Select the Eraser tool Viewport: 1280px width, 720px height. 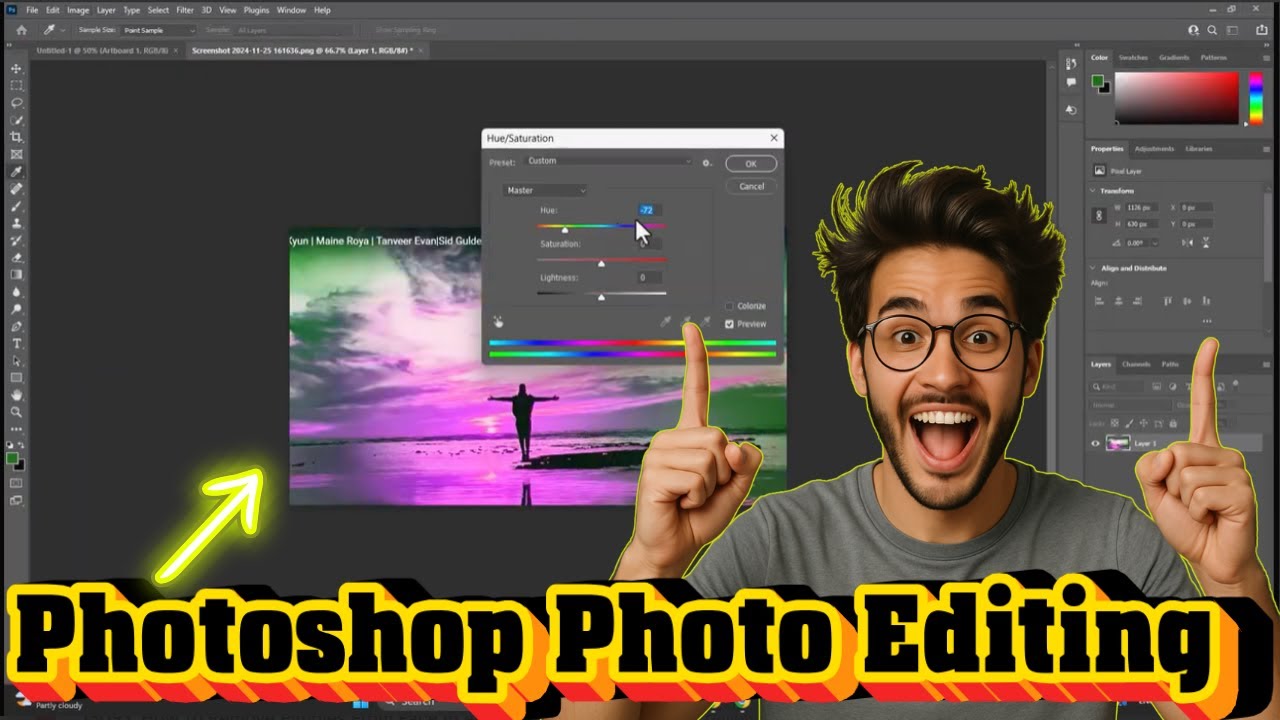tap(17, 257)
